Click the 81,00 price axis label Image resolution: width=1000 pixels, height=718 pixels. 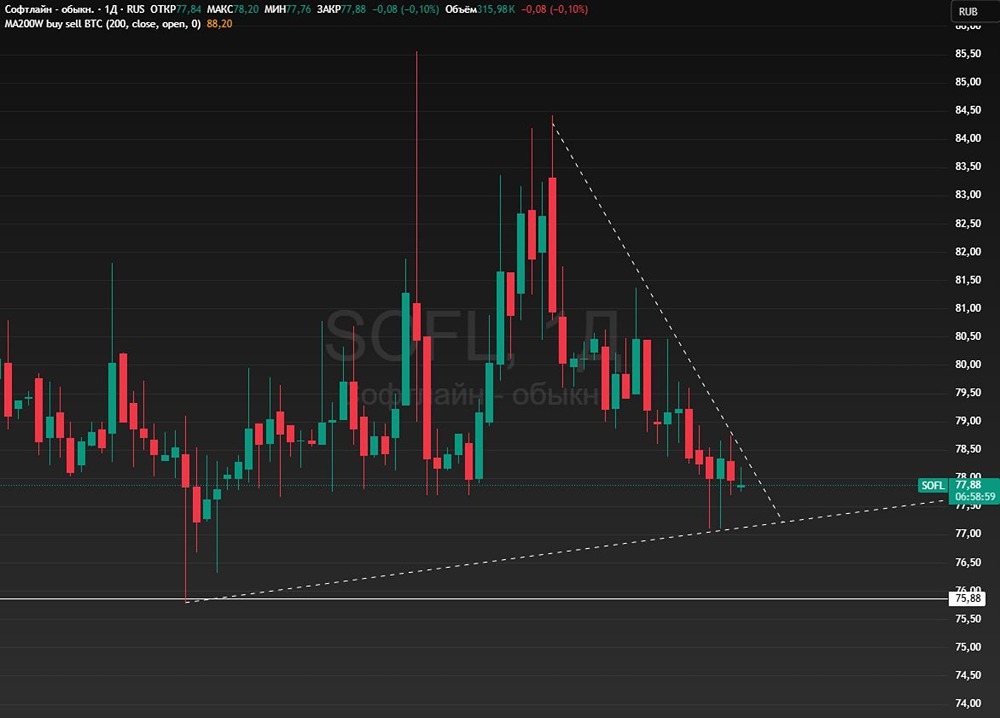point(968,308)
